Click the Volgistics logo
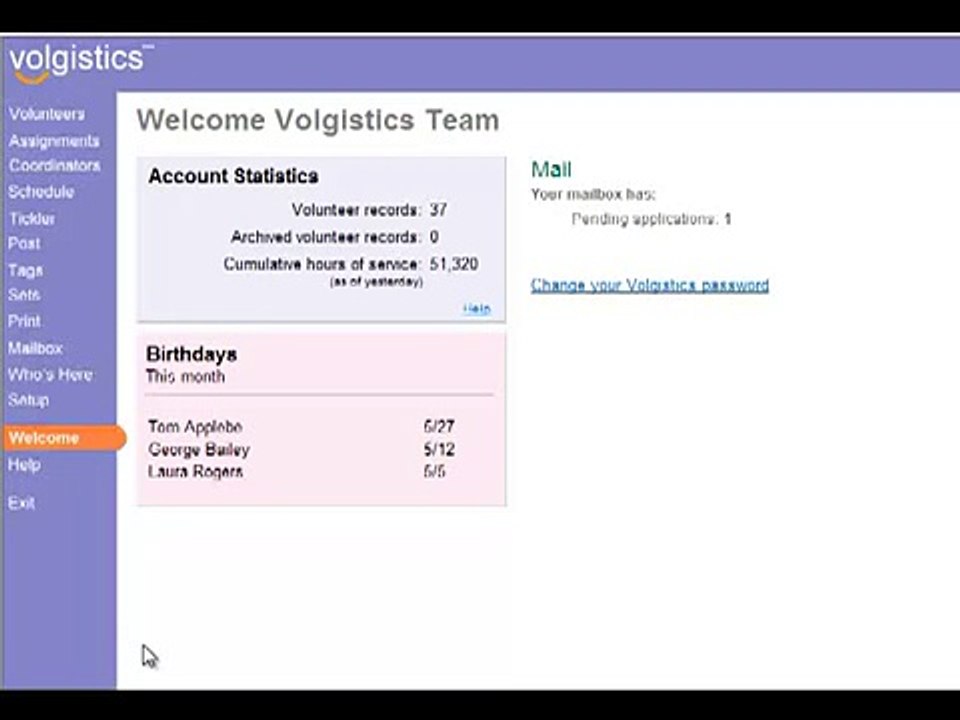960x720 pixels. pyautogui.click(x=80, y=62)
